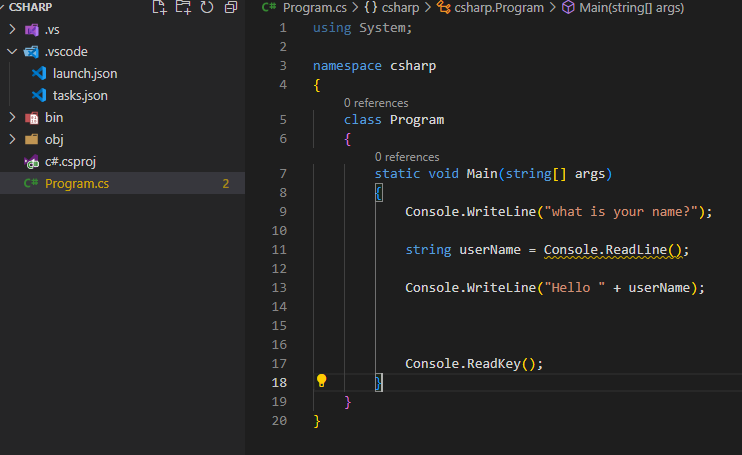Click the obj folder icon
The width and height of the screenshot is (742, 455).
click(32, 140)
